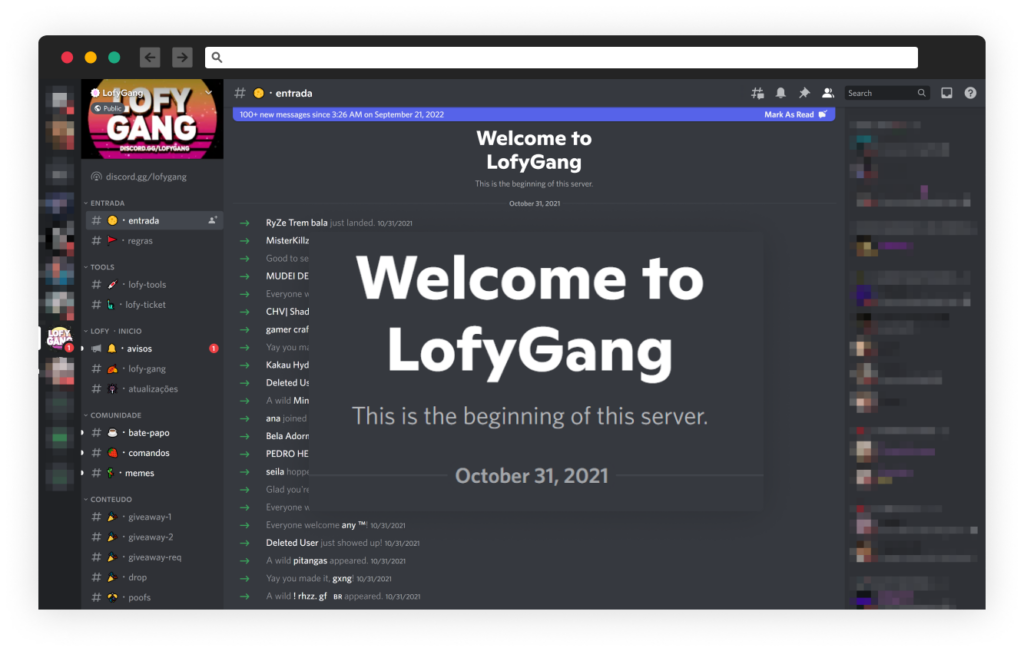Open the Threads icon in channel header
This screenshot has width=1024, height=651.
757,93
